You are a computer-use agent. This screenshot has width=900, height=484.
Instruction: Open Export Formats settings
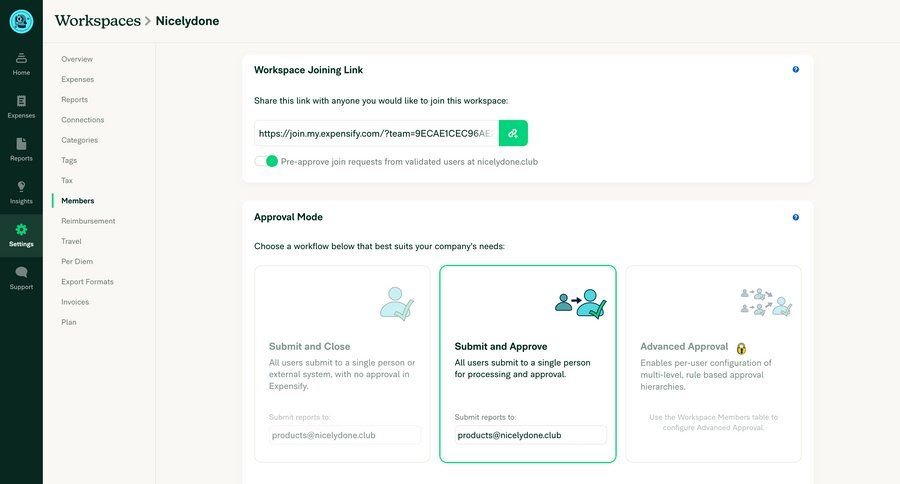(87, 281)
